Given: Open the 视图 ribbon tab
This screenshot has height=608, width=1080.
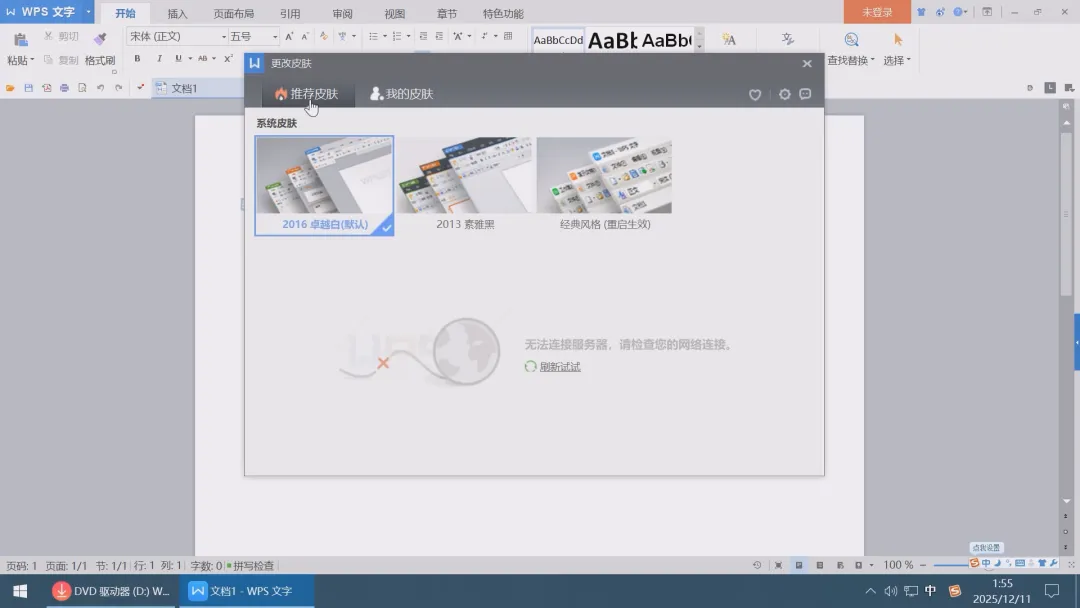Looking at the screenshot, I should pyautogui.click(x=395, y=14).
